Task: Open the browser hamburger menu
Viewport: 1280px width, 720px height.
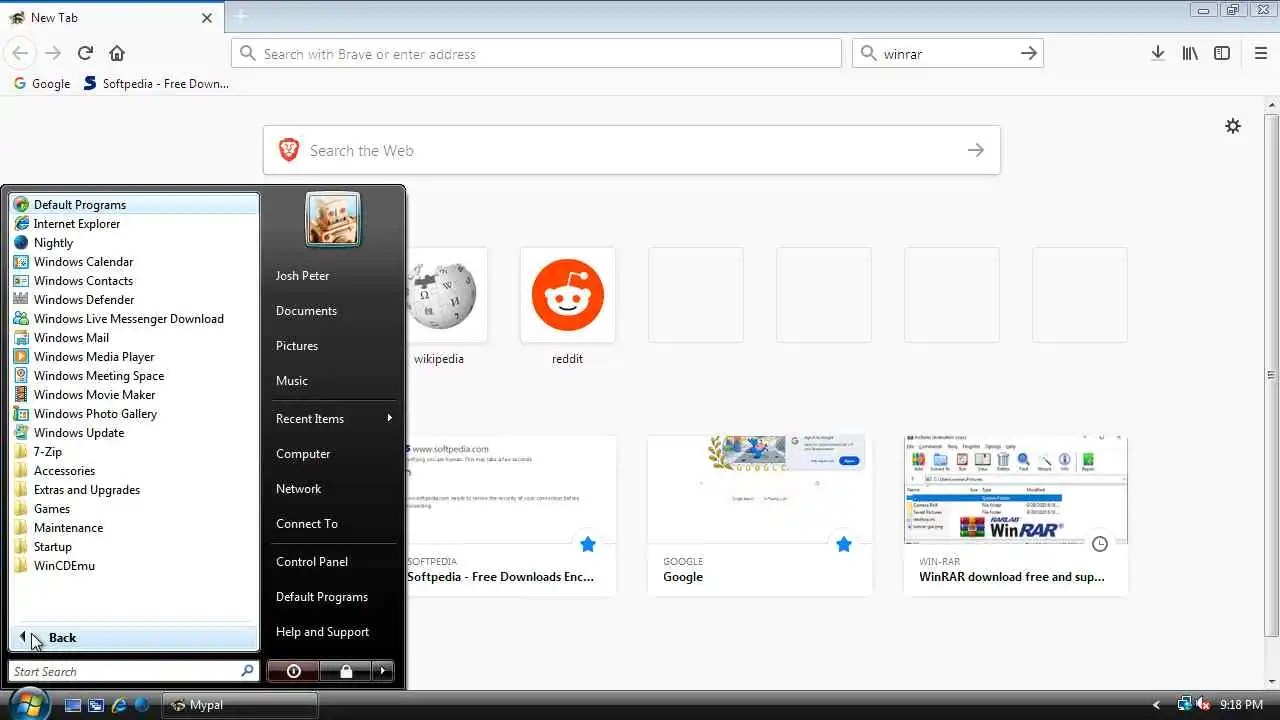Action: point(1261,53)
